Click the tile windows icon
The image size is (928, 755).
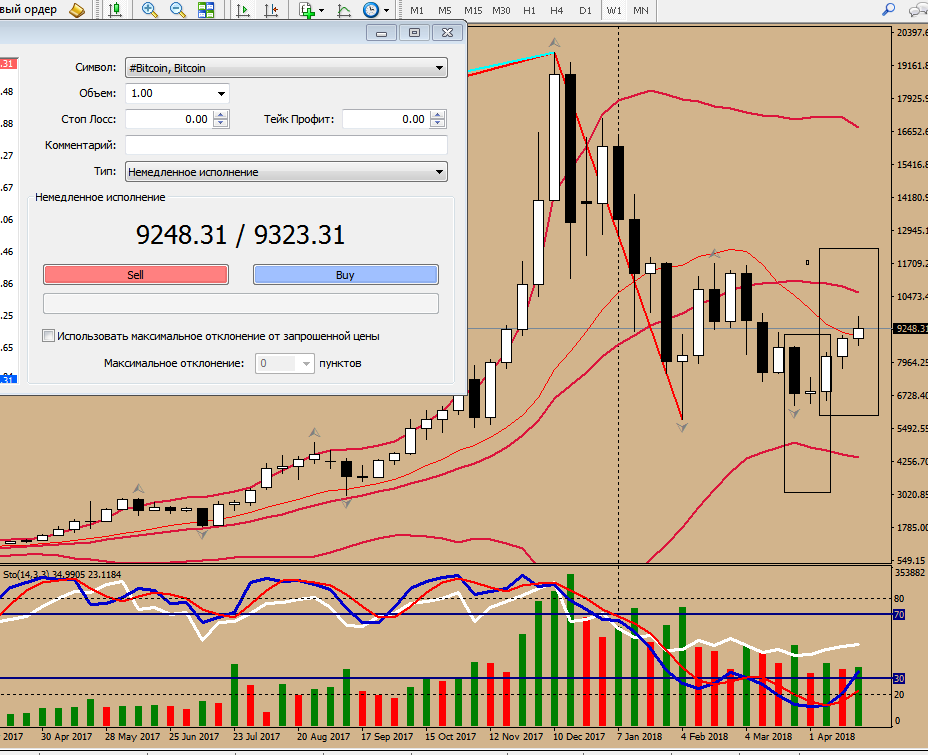tap(206, 10)
